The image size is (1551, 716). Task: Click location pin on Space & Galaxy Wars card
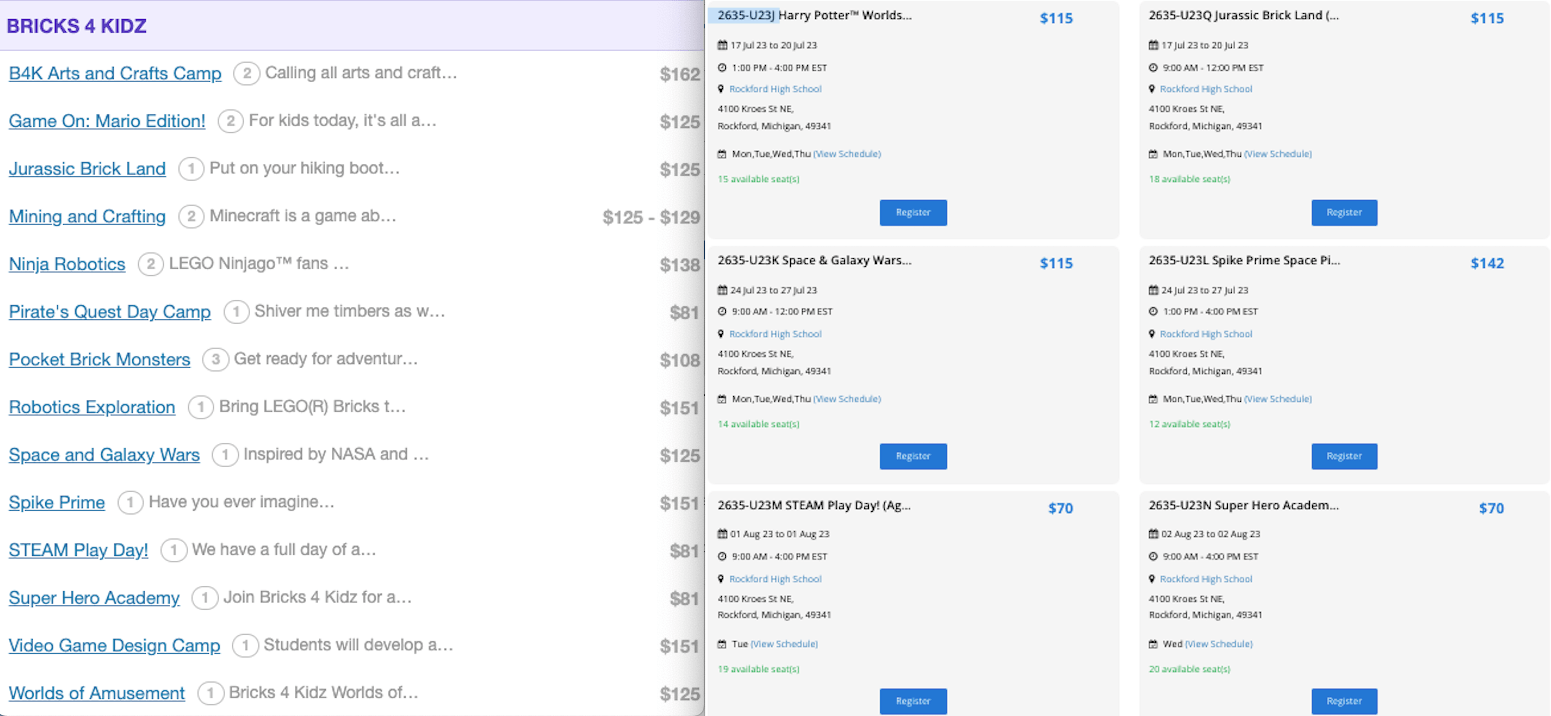coord(722,334)
